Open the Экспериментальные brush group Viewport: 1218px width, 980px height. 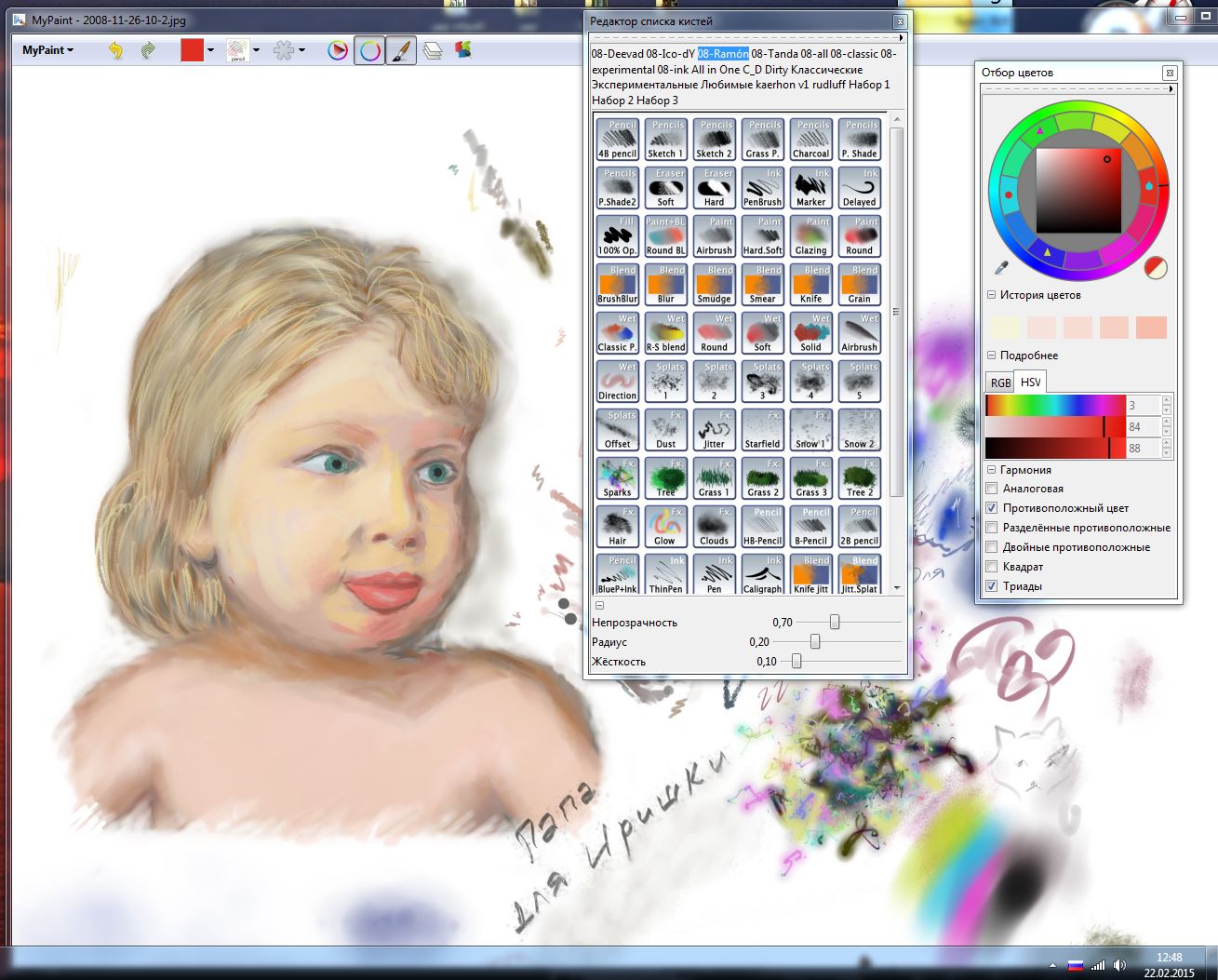(646, 85)
